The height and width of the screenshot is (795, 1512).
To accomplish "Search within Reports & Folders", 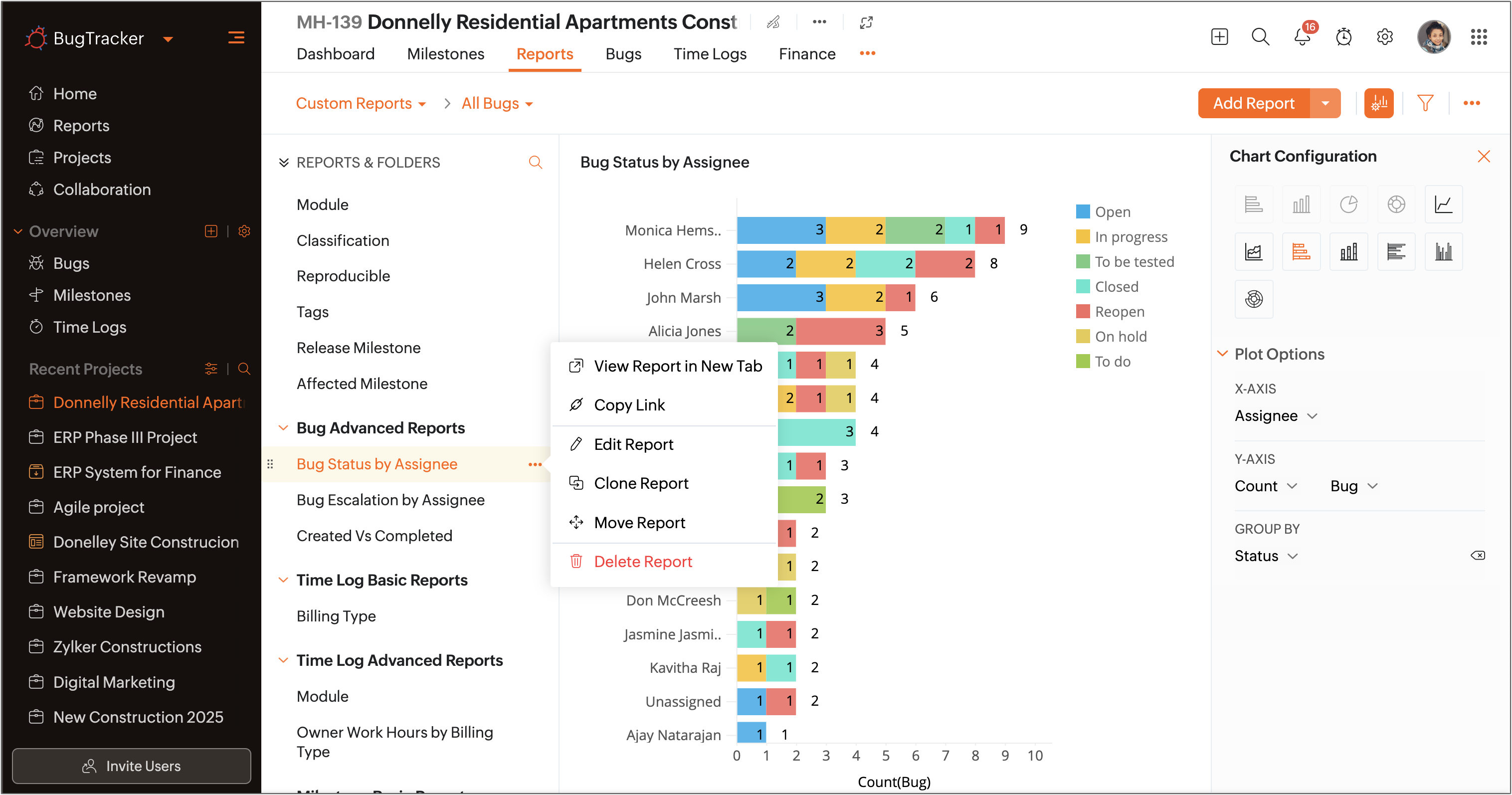I will click(x=535, y=162).
